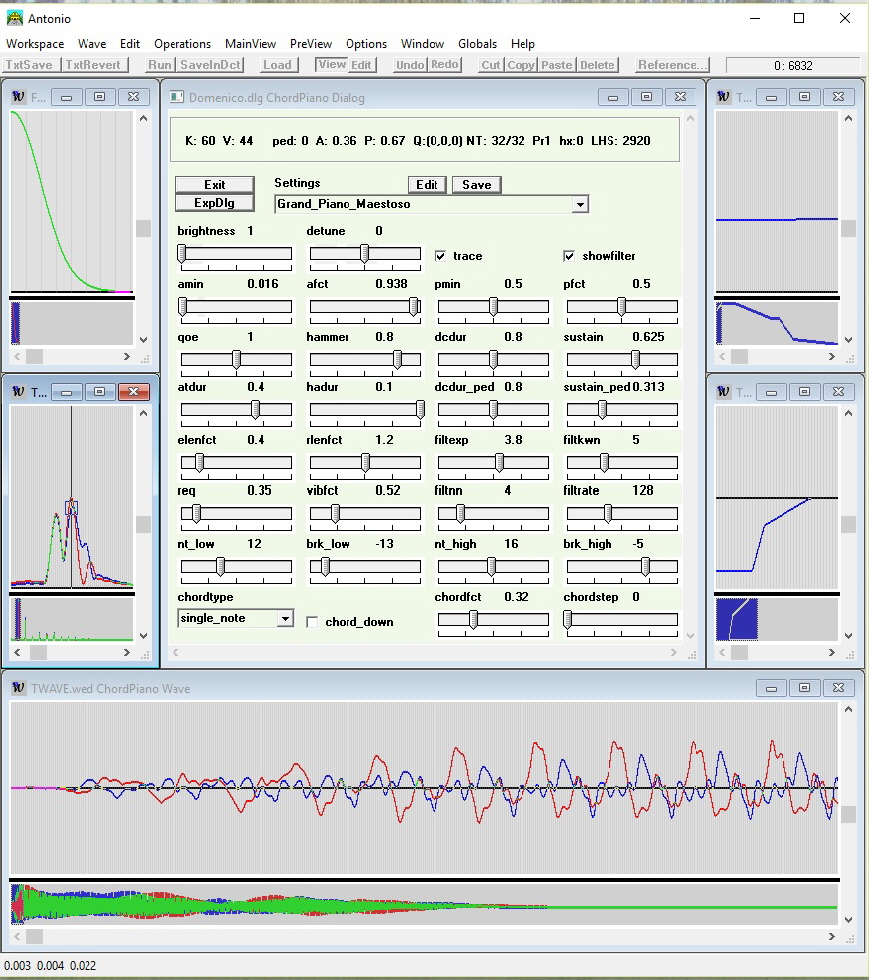Expand the chordtype single_note dropdown
The width and height of the screenshot is (869, 980).
coord(284,619)
